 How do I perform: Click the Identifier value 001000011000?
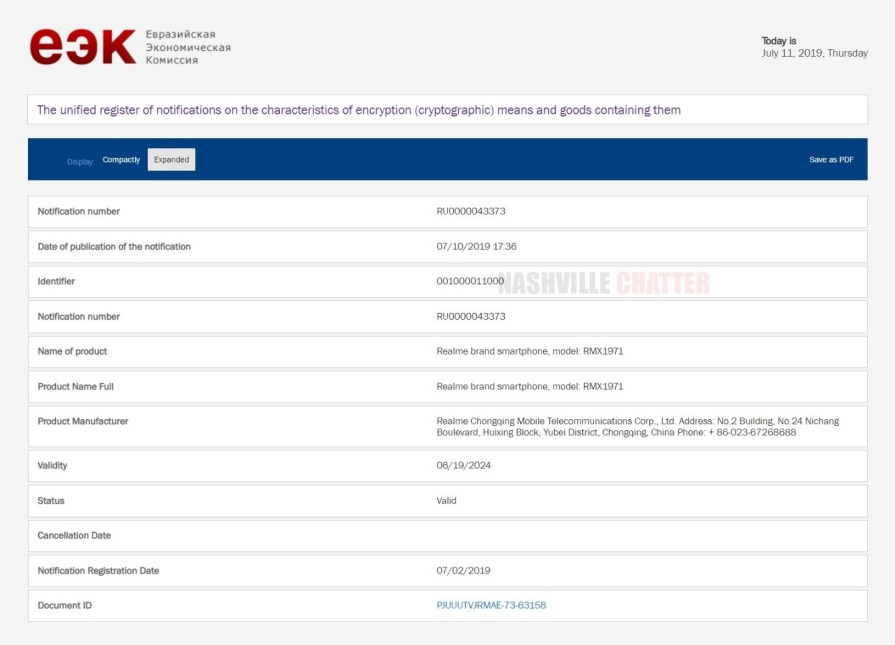[x=470, y=281]
